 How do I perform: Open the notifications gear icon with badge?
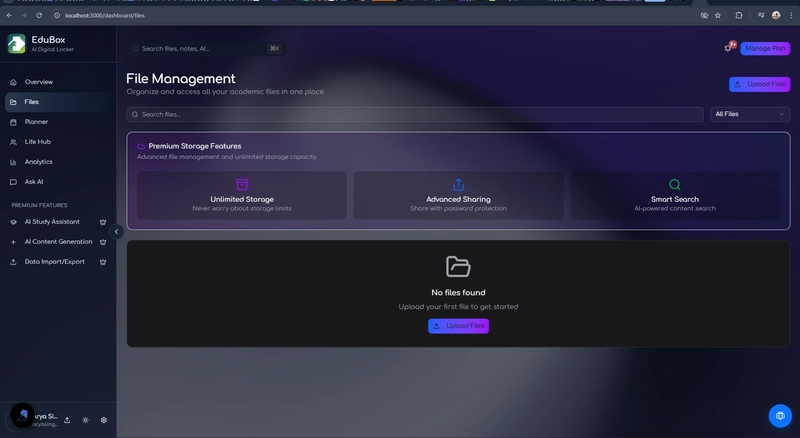(729, 48)
